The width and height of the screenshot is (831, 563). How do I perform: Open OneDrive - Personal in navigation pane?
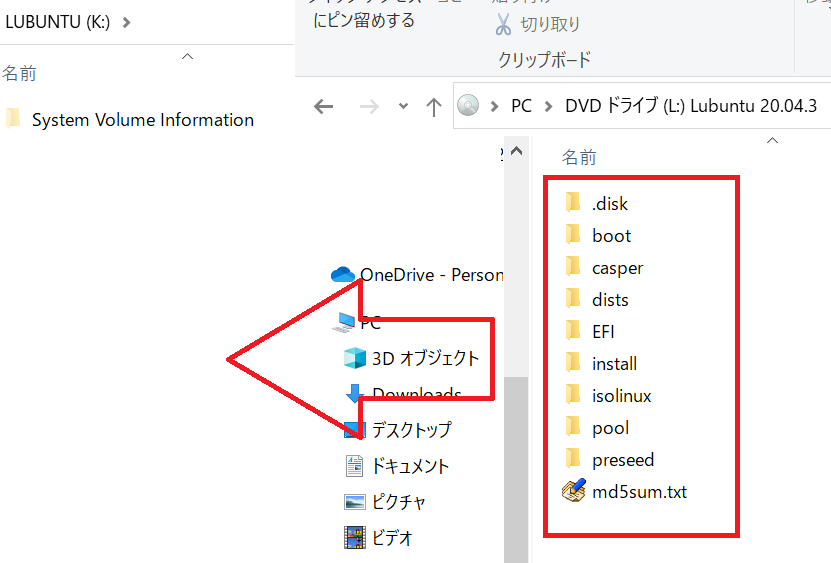coord(431,275)
